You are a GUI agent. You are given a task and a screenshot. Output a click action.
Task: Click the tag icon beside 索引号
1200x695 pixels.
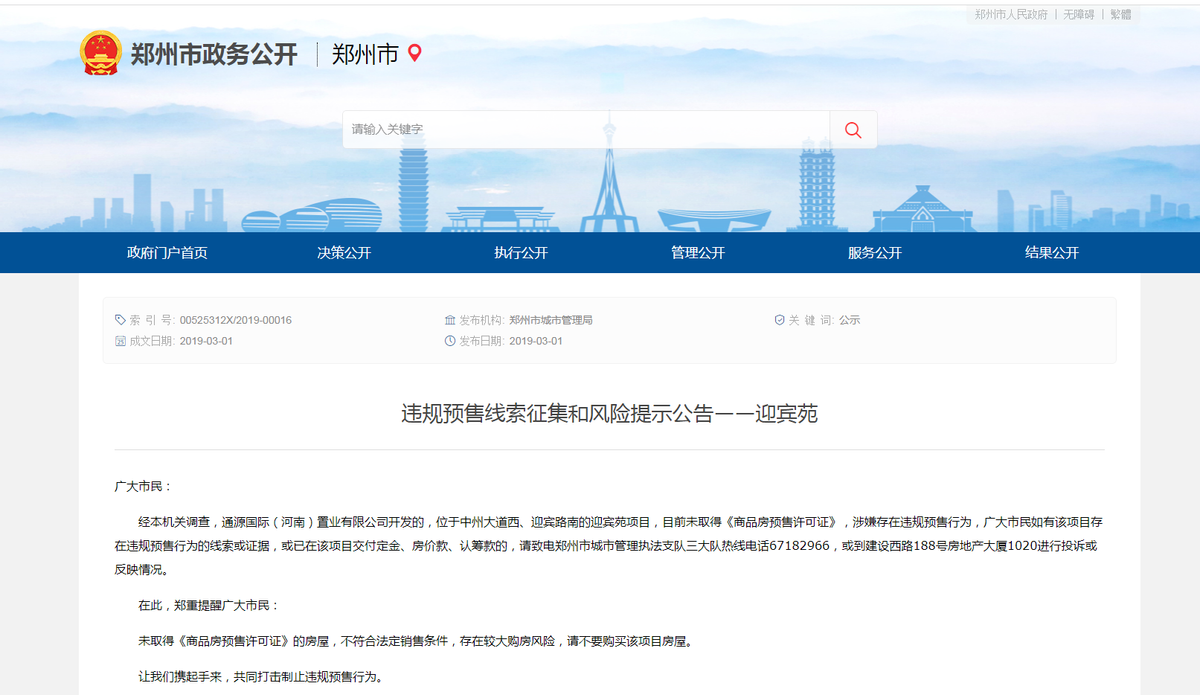coord(121,320)
